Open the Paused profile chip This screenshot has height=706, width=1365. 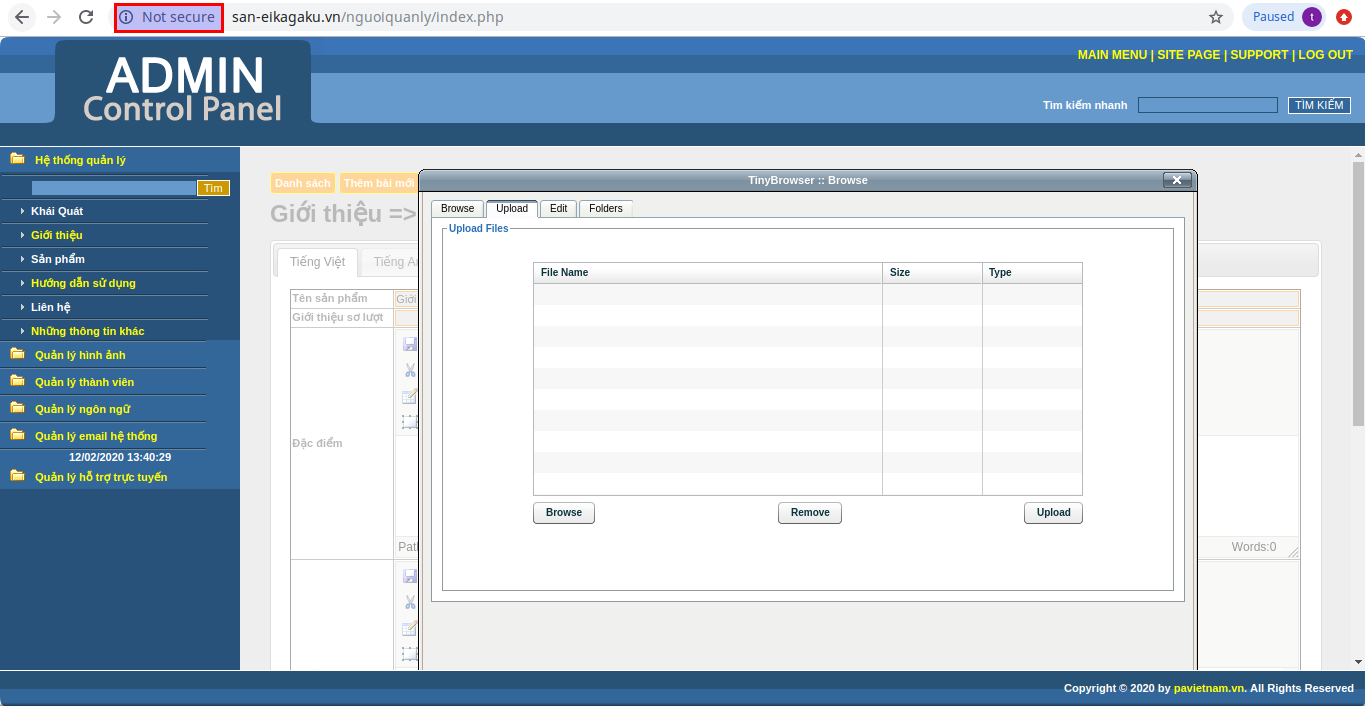click(1286, 17)
